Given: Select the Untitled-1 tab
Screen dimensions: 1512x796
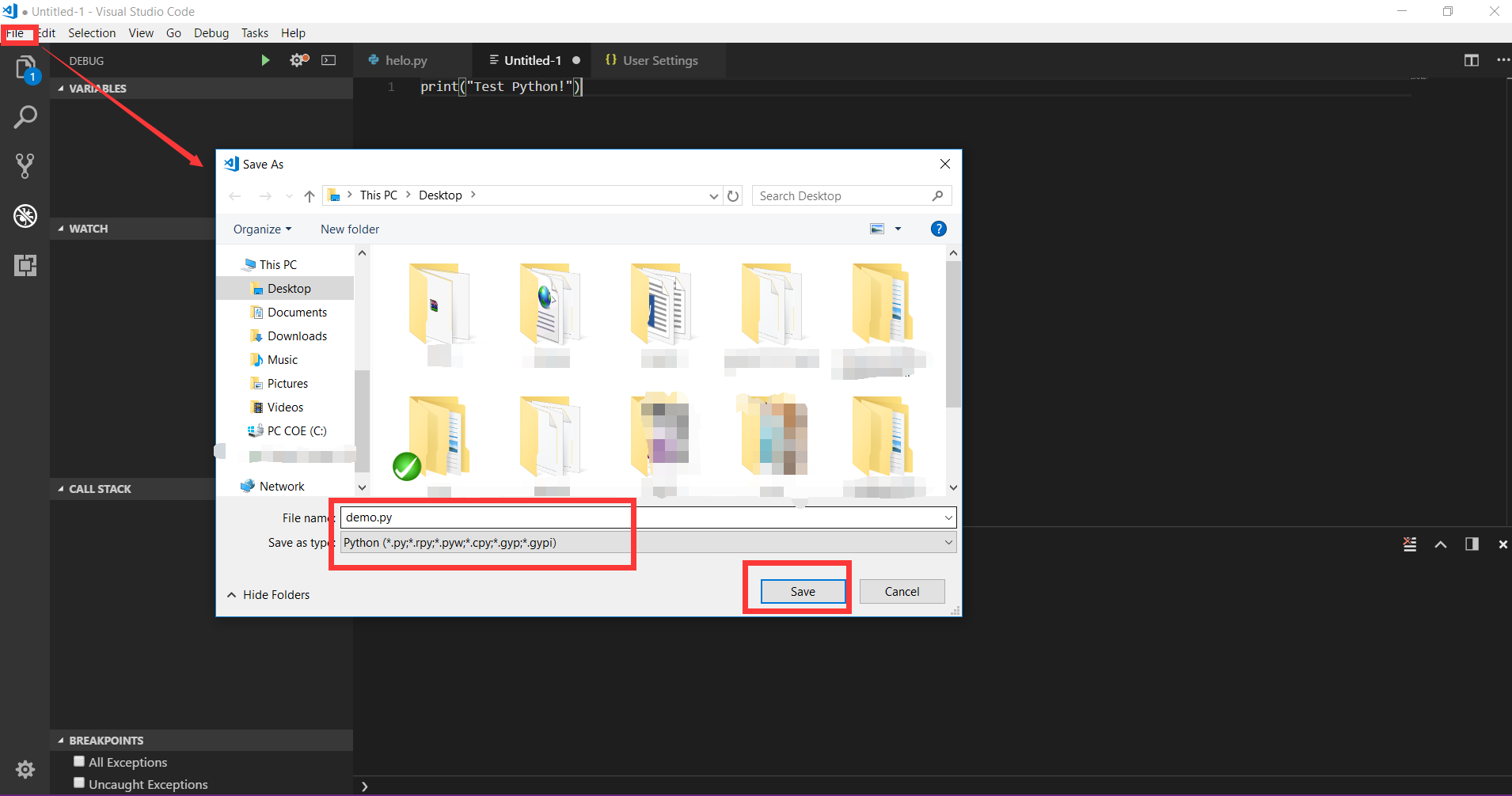Looking at the screenshot, I should (532, 60).
